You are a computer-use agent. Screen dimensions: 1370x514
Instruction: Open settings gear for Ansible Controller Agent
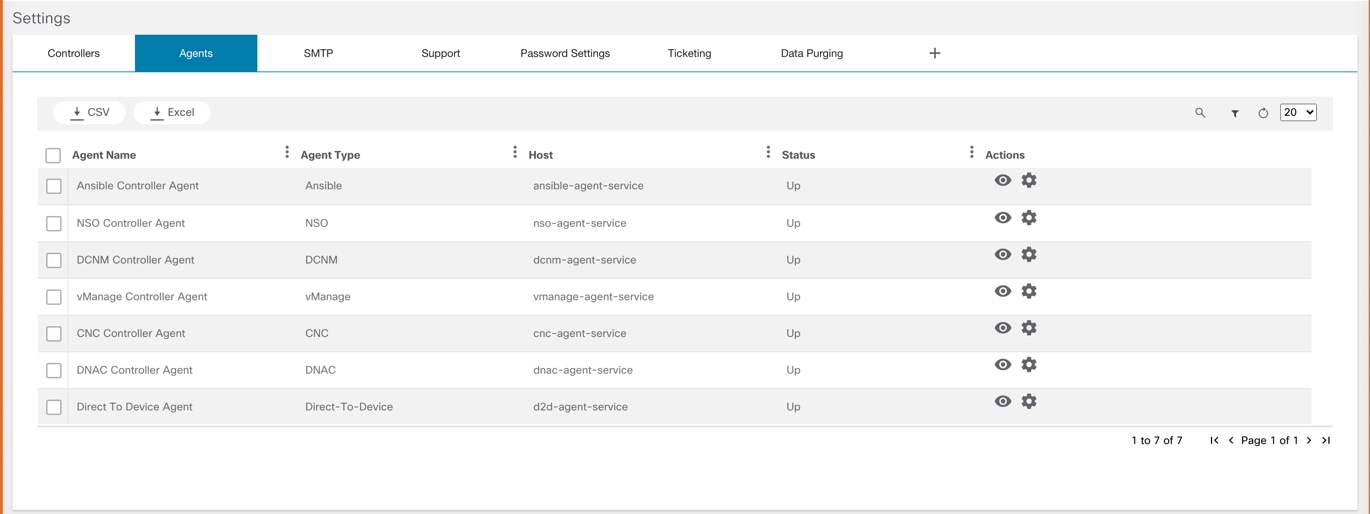point(1029,181)
